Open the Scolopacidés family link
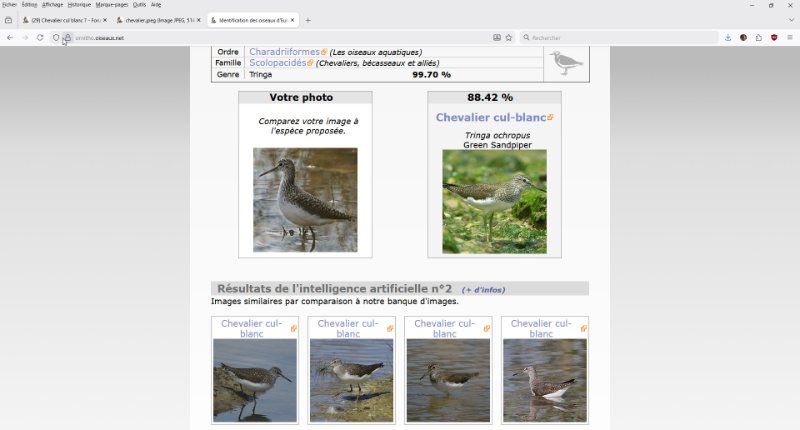 (277, 63)
